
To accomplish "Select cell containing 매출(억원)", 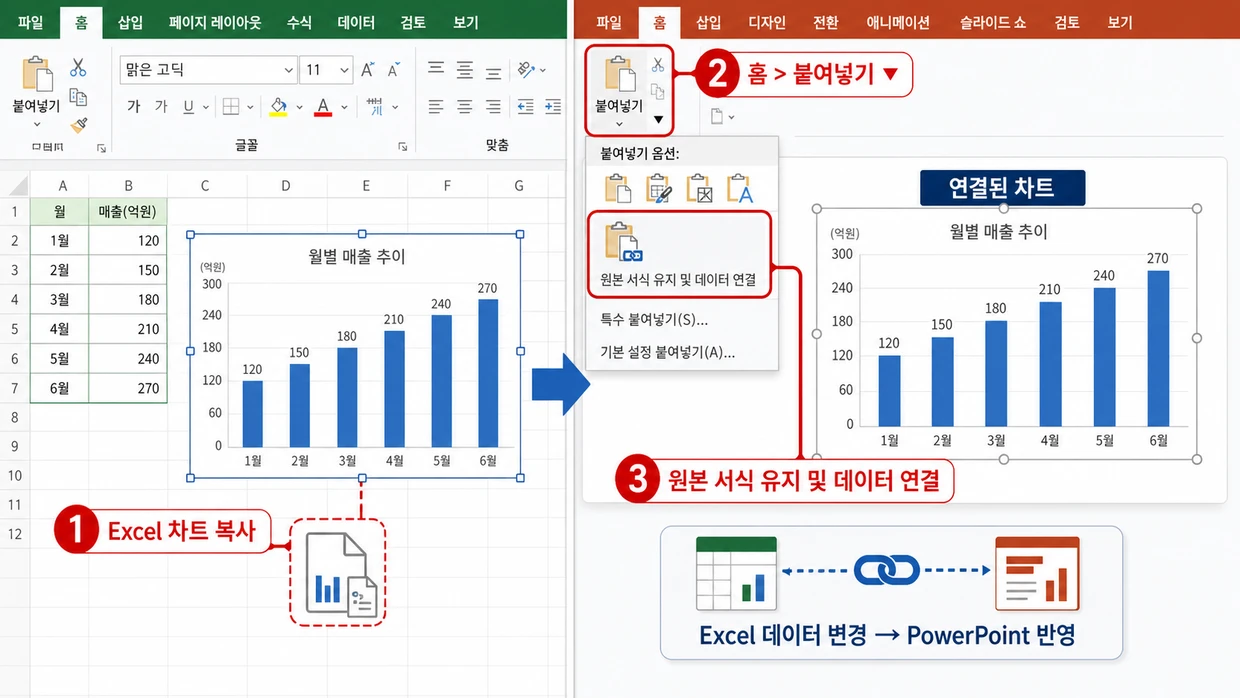I will pyautogui.click(x=128, y=212).
